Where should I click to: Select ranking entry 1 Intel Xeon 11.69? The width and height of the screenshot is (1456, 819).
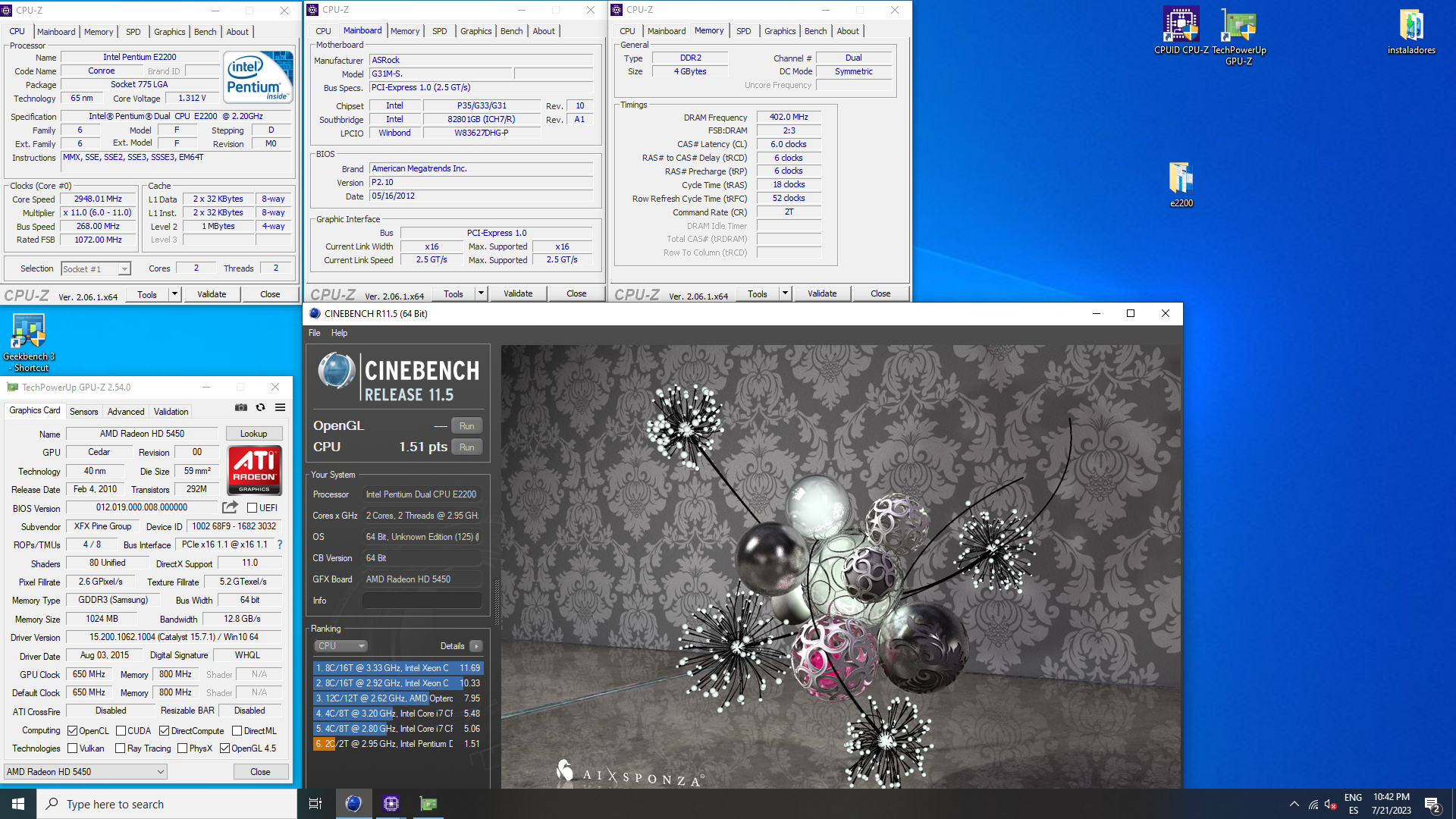tap(398, 668)
